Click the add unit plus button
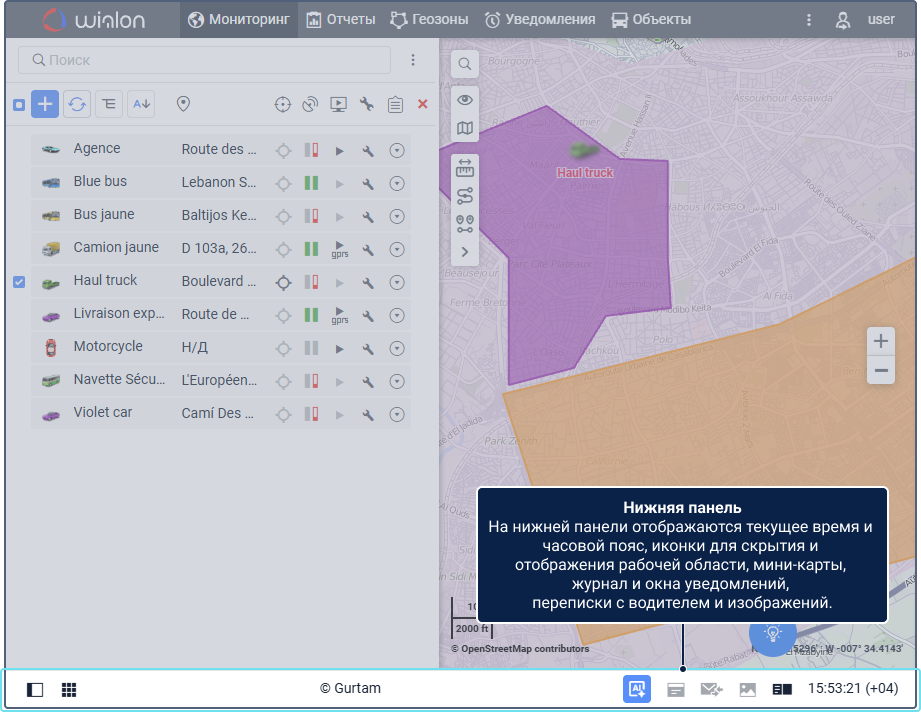Image resolution: width=921 pixels, height=712 pixels. tap(45, 104)
